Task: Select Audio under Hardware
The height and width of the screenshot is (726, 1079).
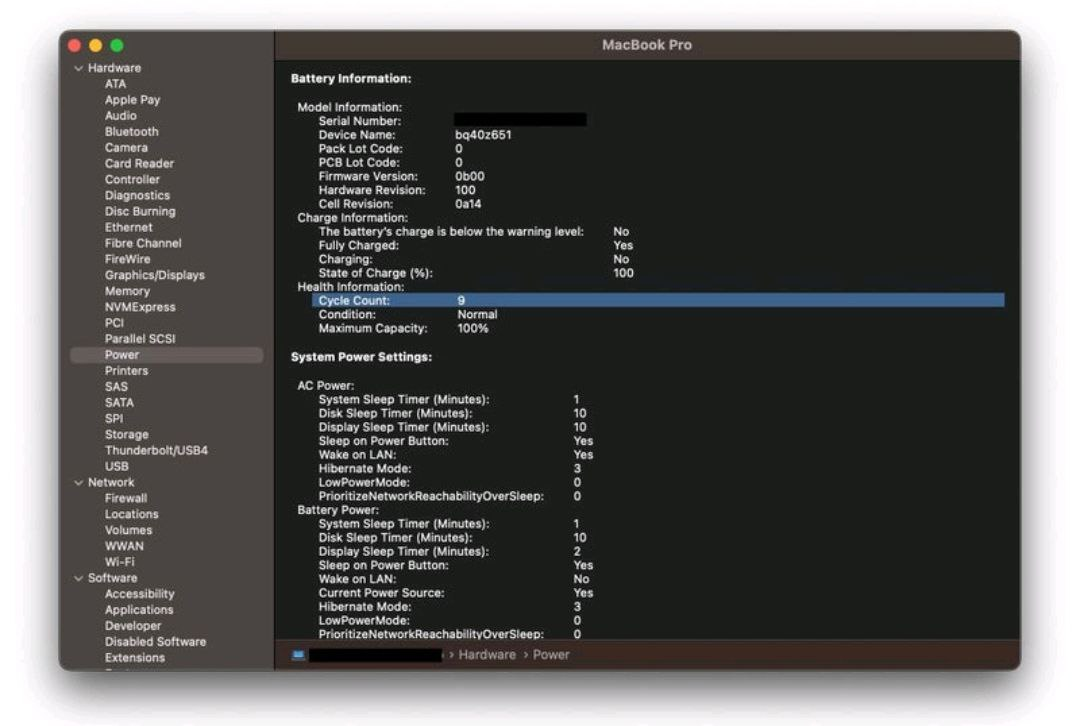Action: tap(120, 116)
